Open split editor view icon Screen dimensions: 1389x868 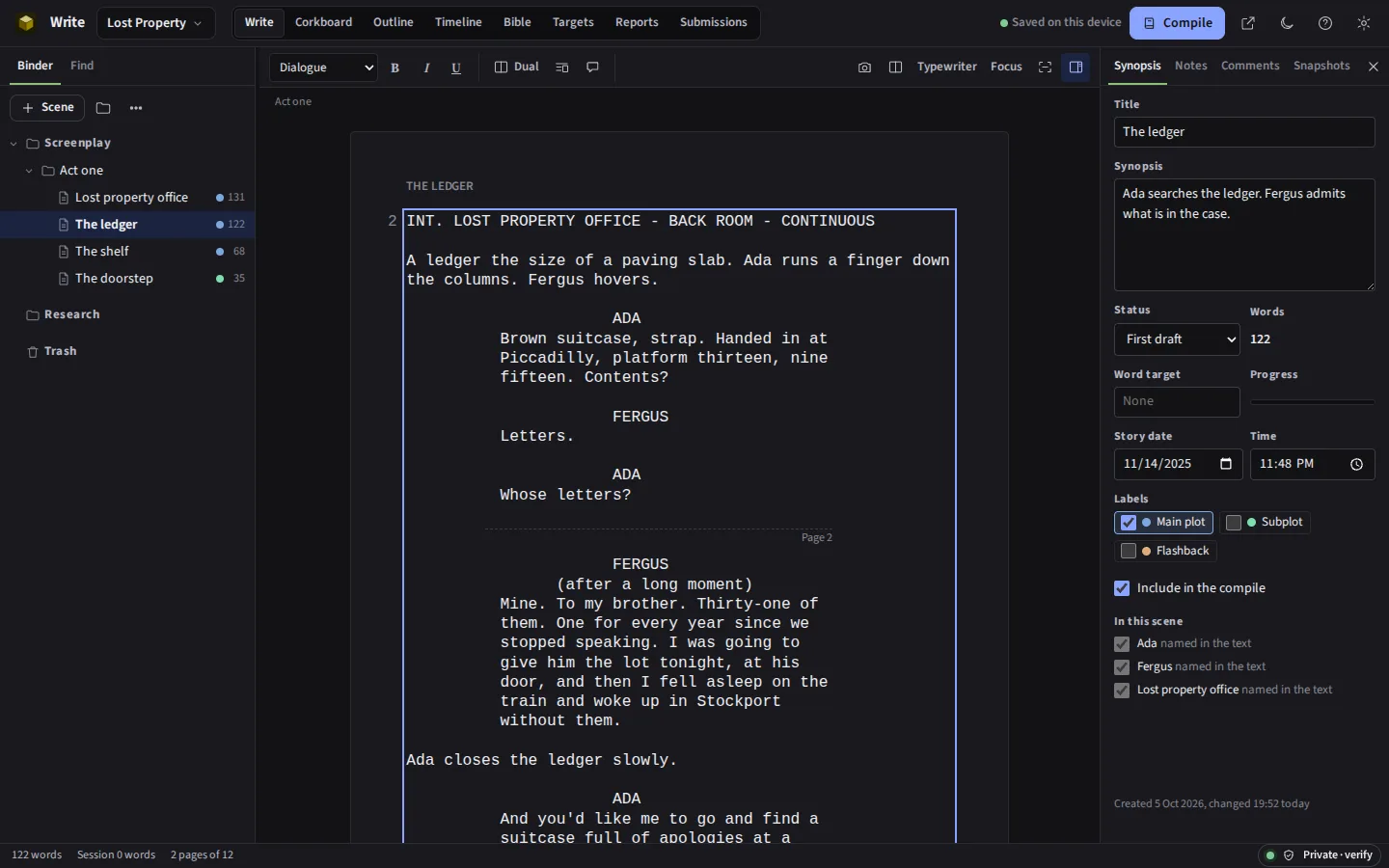[895, 68]
